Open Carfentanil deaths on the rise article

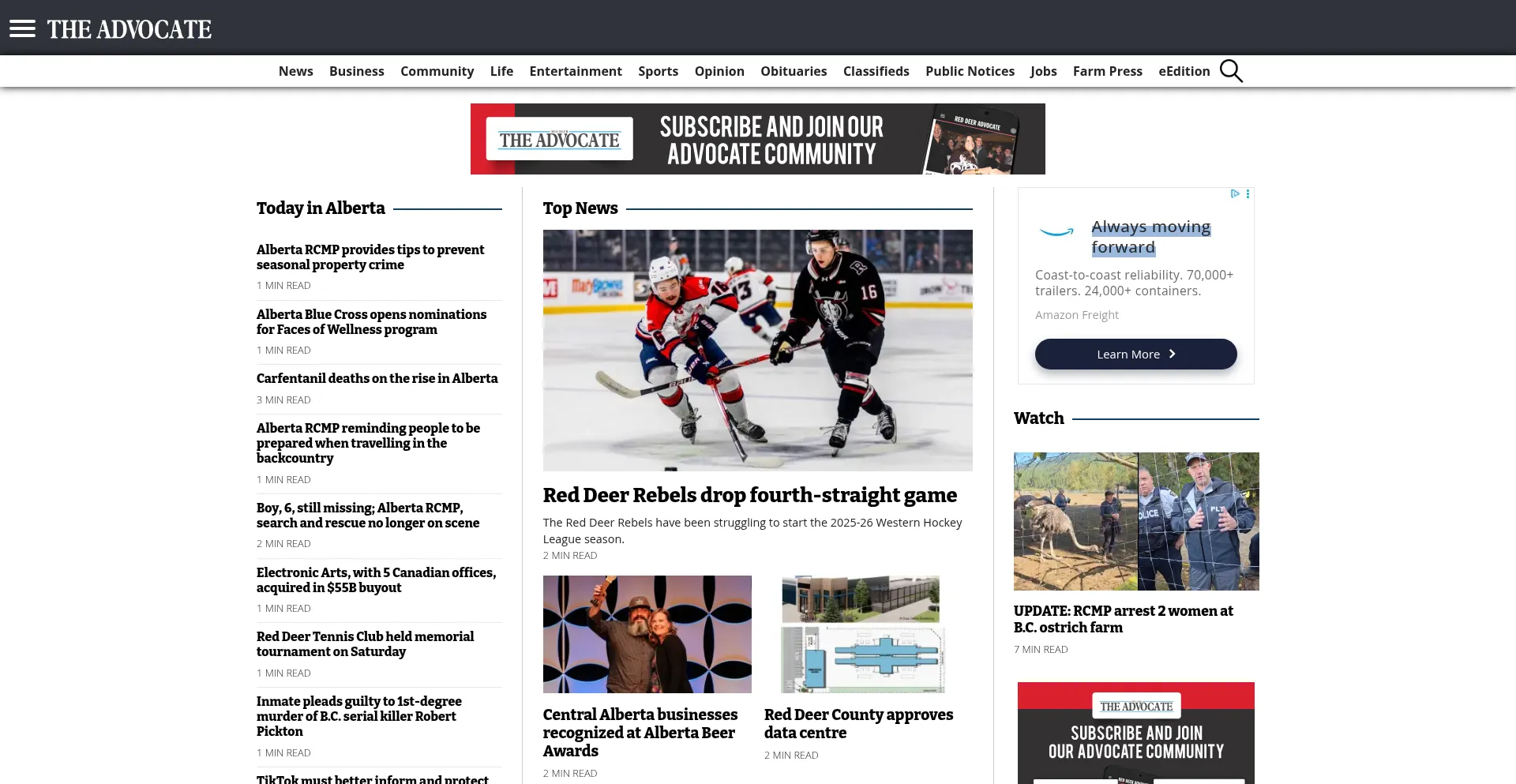pyautogui.click(x=377, y=378)
